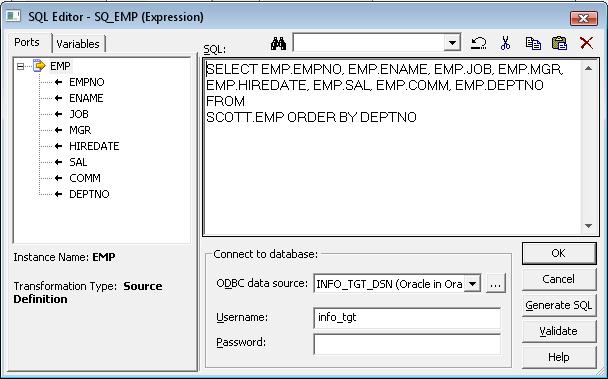Click the copy toolbar icon
Screen dimensions: 608x379
(x=533, y=43)
